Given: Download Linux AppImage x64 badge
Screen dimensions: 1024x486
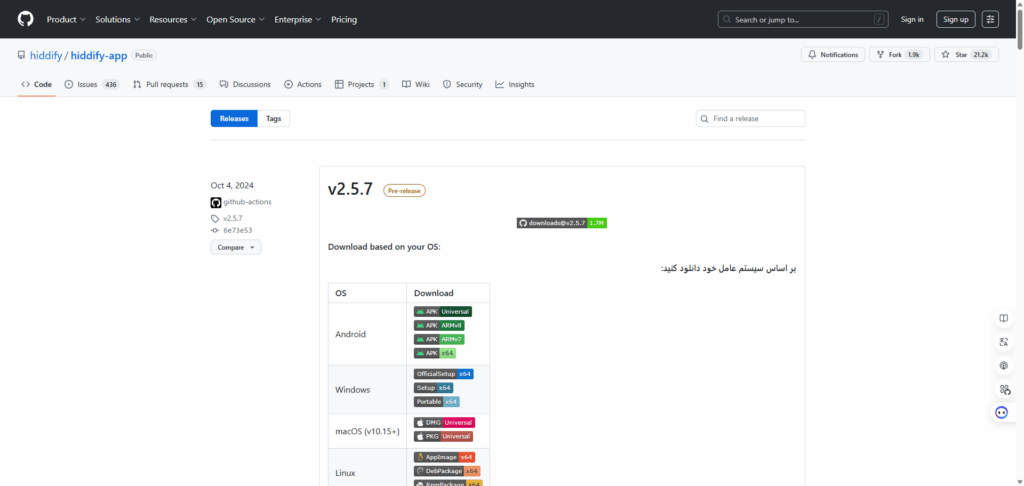Looking at the screenshot, I should coord(445,457).
